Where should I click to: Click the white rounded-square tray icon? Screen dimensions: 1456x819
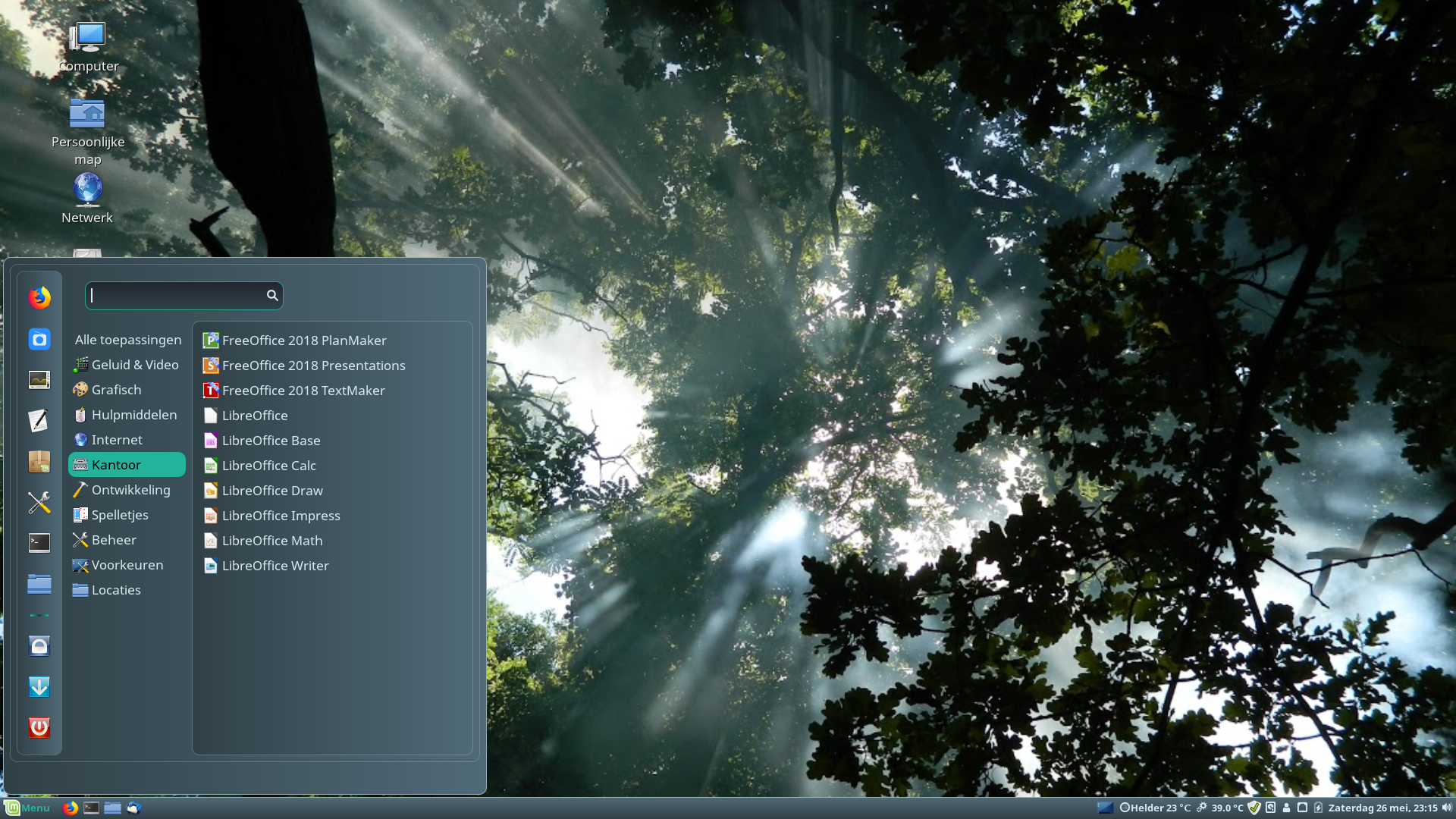[1302, 808]
